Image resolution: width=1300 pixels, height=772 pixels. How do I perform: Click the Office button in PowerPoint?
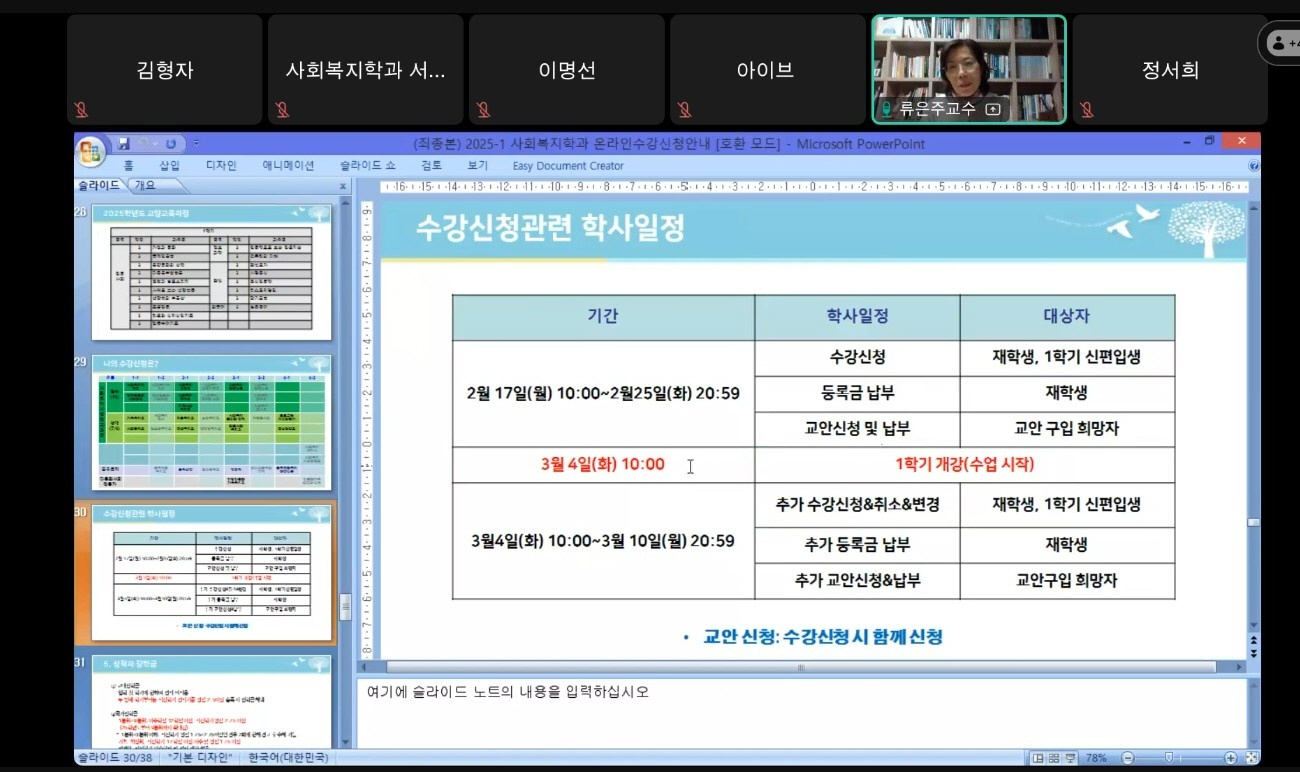[x=91, y=148]
